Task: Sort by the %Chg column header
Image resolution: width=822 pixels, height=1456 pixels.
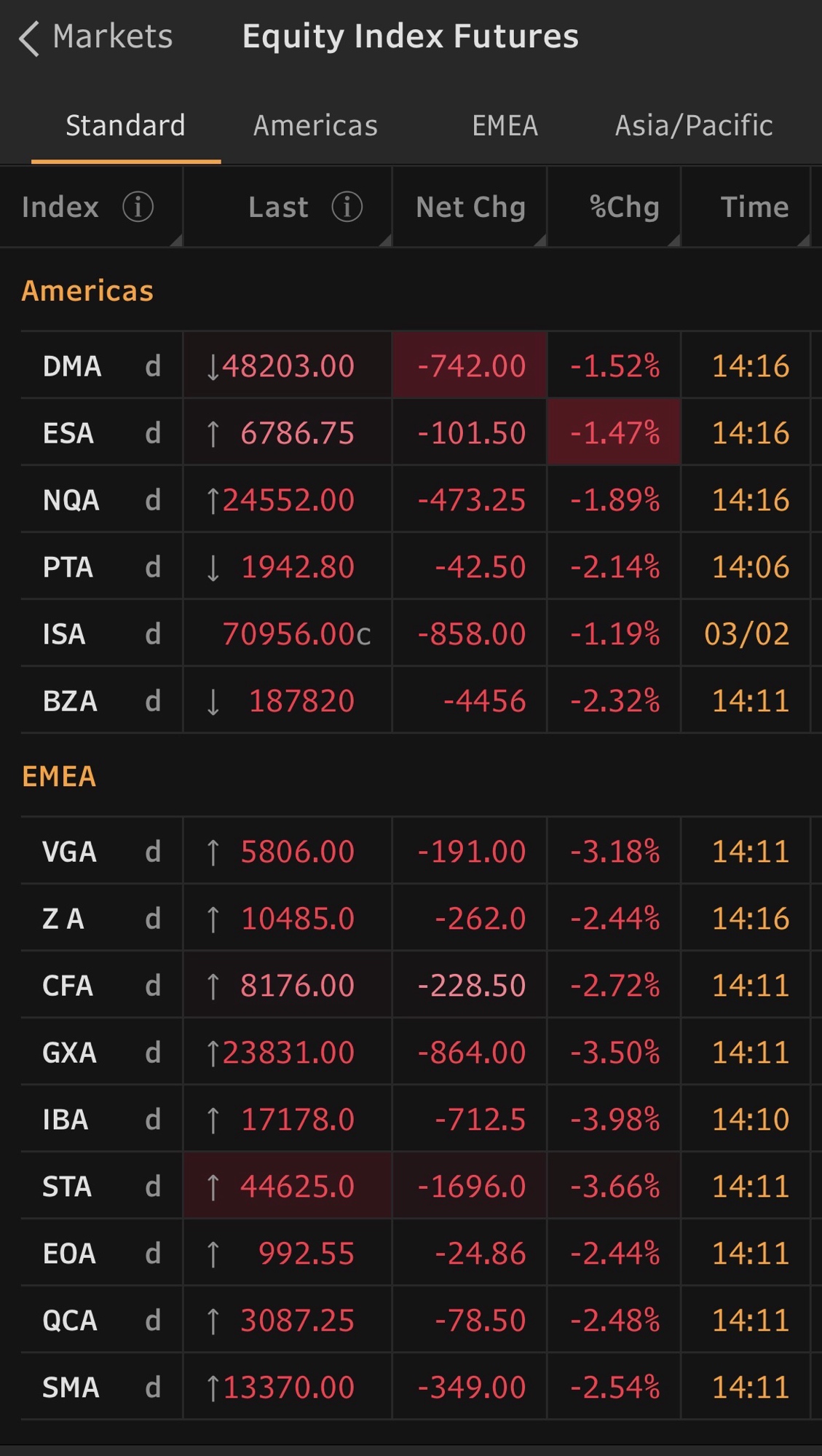Action: [624, 207]
